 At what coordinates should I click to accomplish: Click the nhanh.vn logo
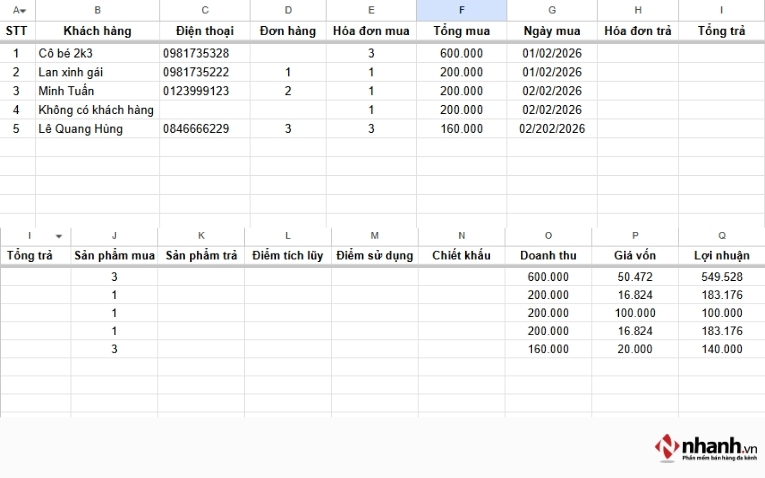coord(704,446)
